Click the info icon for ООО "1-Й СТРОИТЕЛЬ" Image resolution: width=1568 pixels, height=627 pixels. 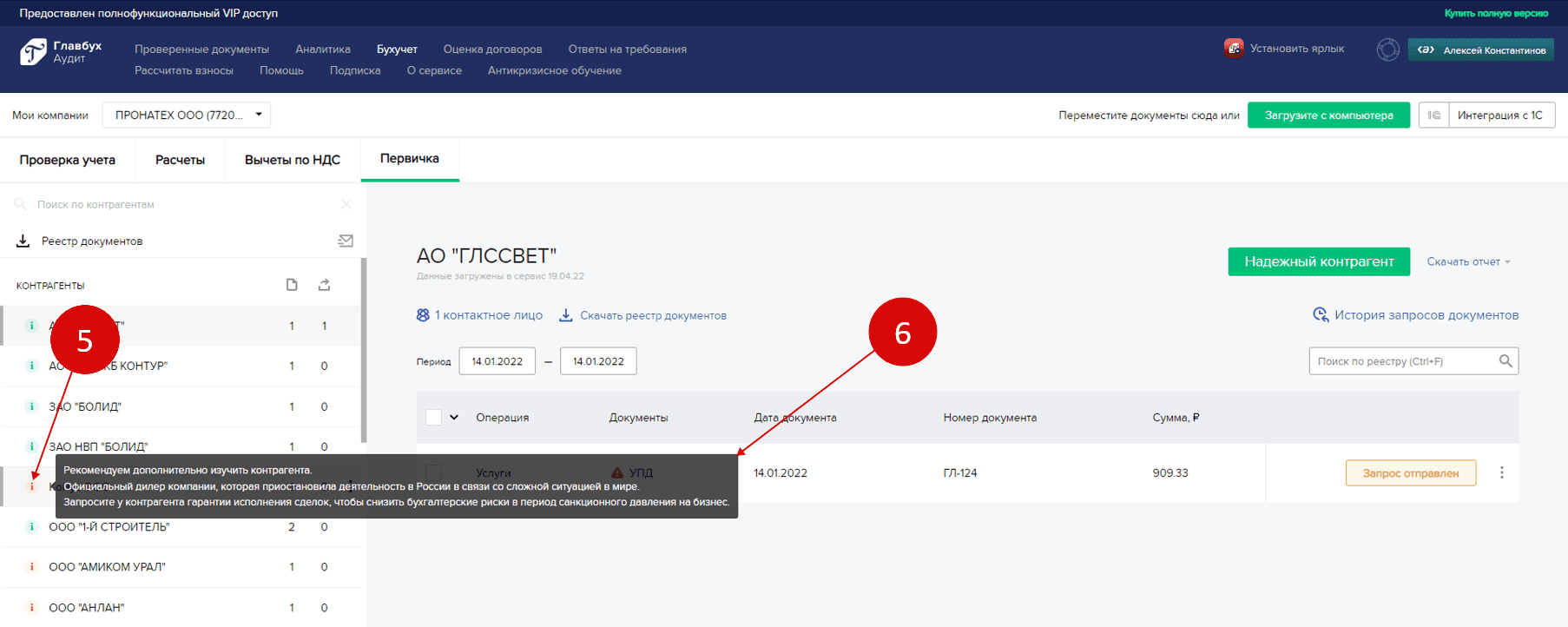click(32, 526)
